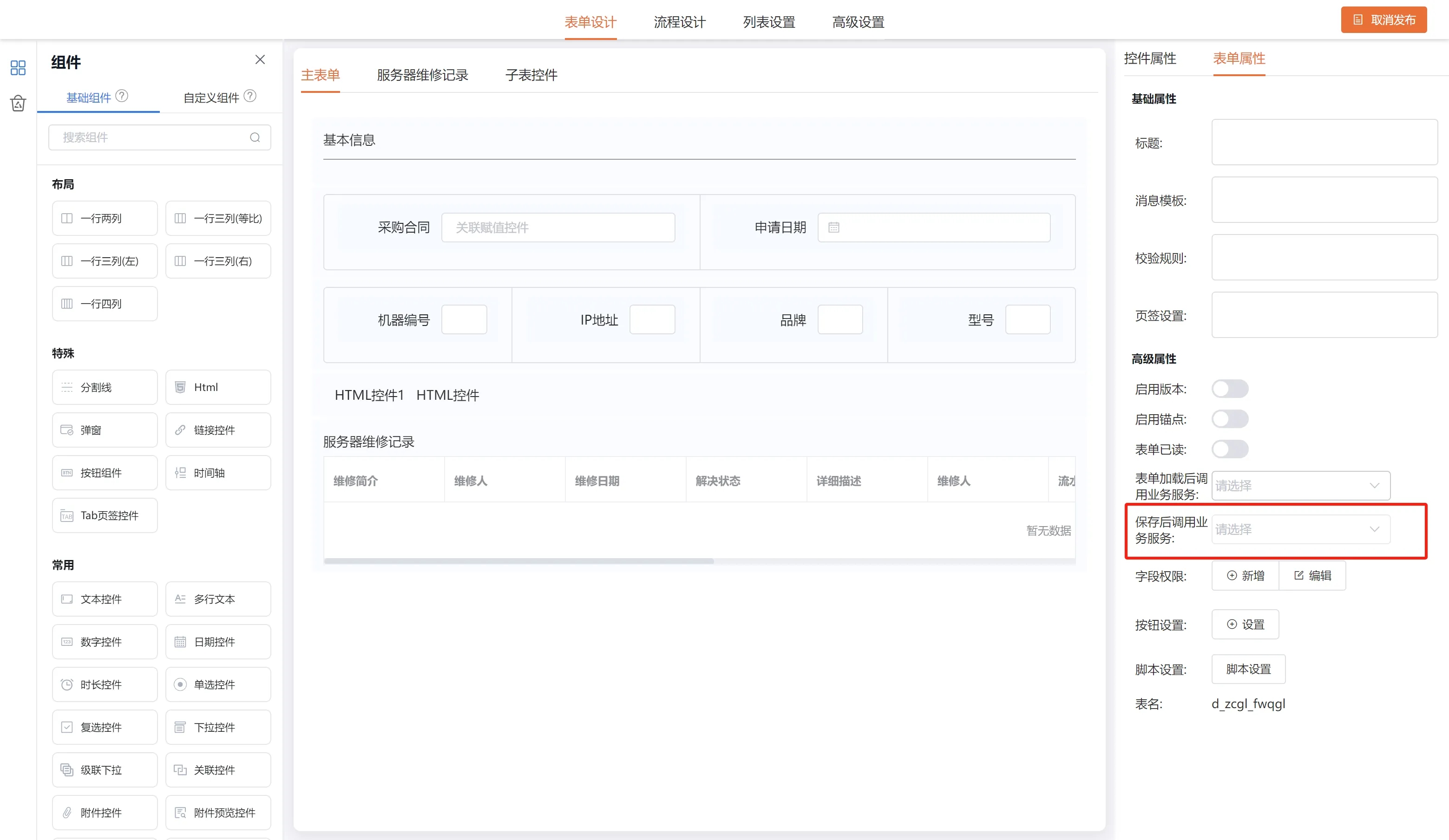
Task: Click the calendar icon in the 申请日期 field
Action: tap(834, 228)
